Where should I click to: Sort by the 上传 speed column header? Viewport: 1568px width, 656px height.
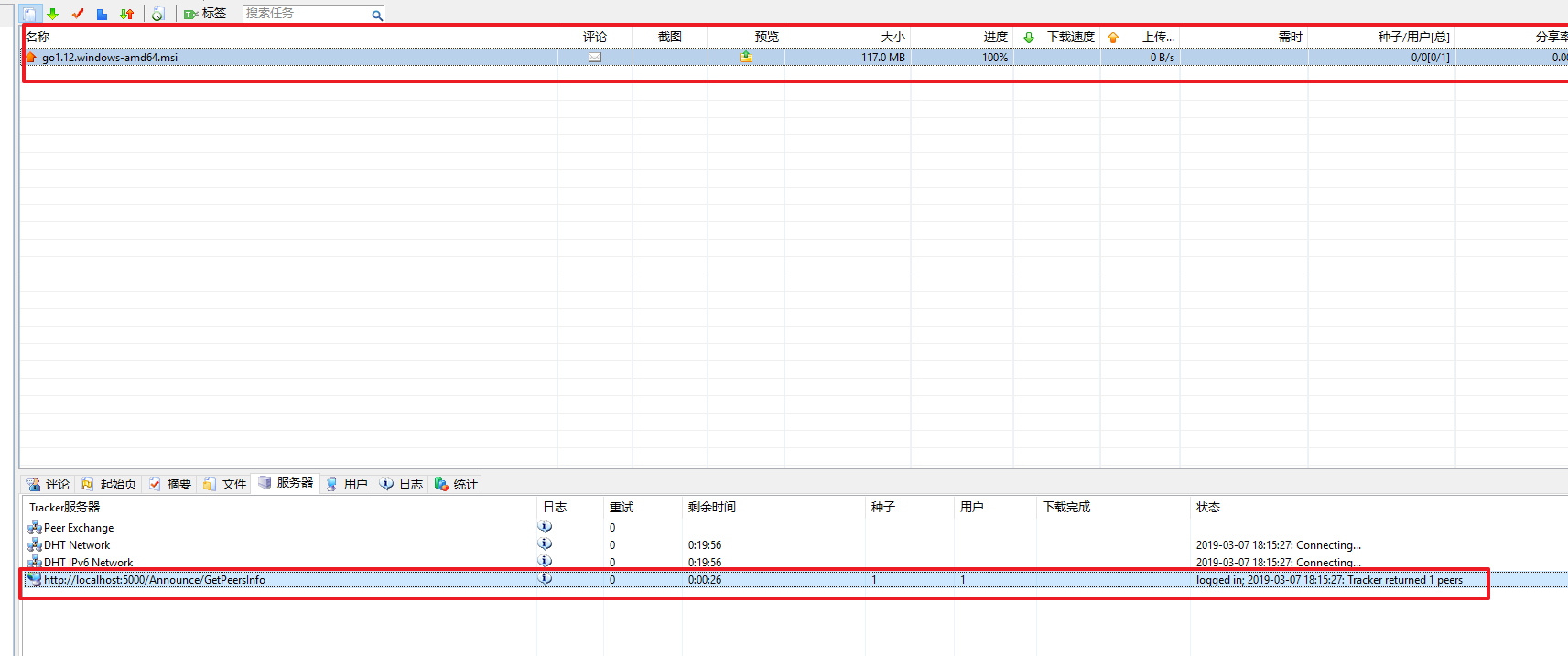pos(1158,37)
